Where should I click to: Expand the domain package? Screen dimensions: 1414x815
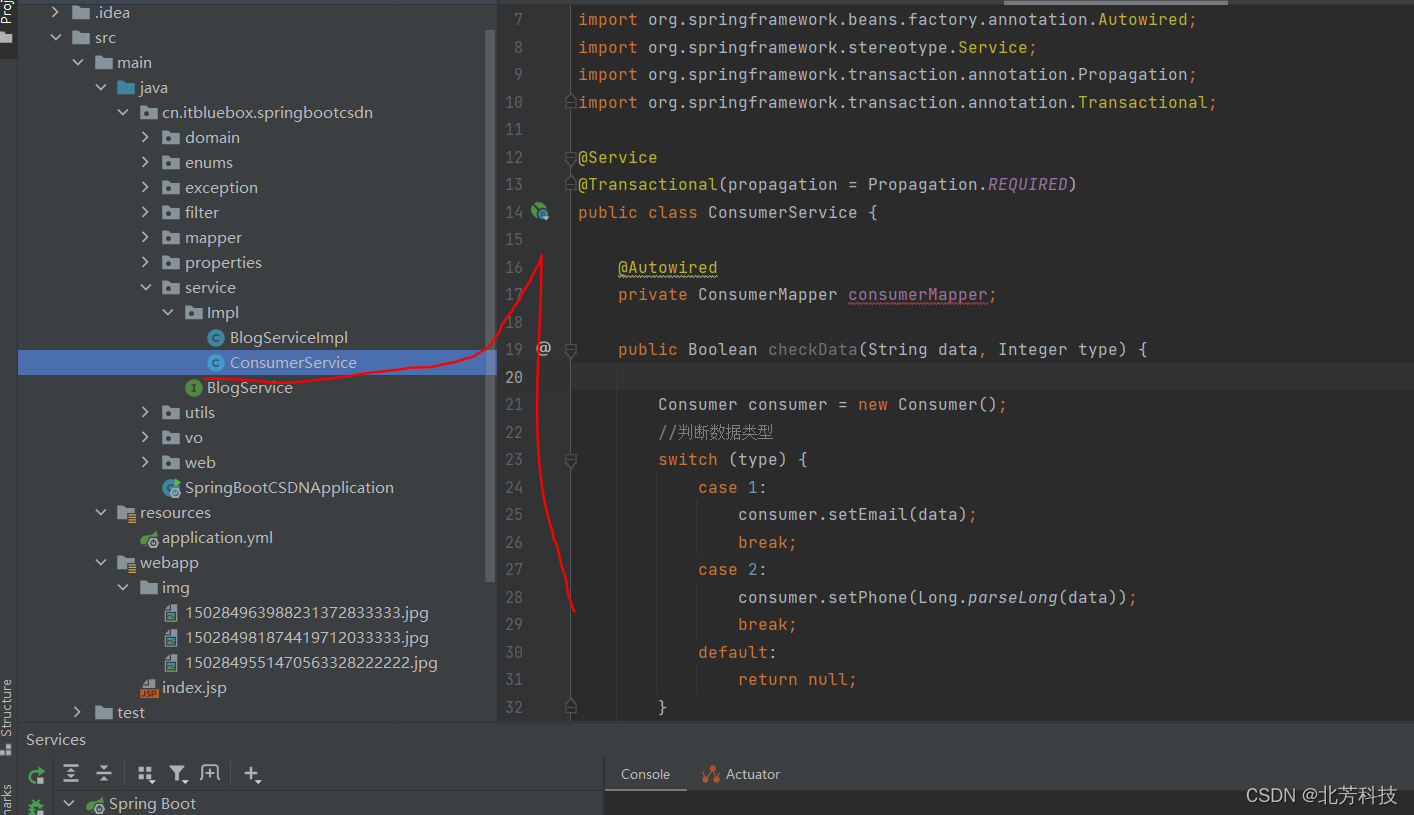tap(145, 138)
